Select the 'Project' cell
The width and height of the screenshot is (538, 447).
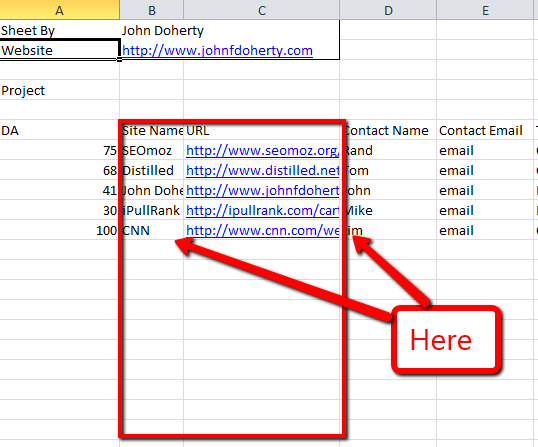click(x=60, y=90)
